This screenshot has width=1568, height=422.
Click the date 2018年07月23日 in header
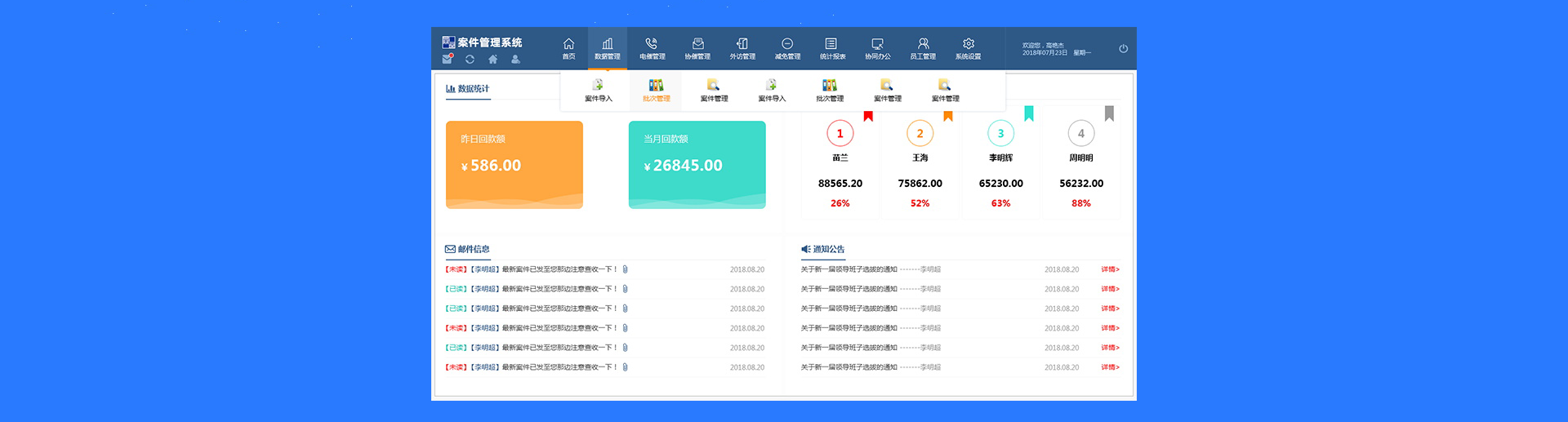pos(1045,52)
